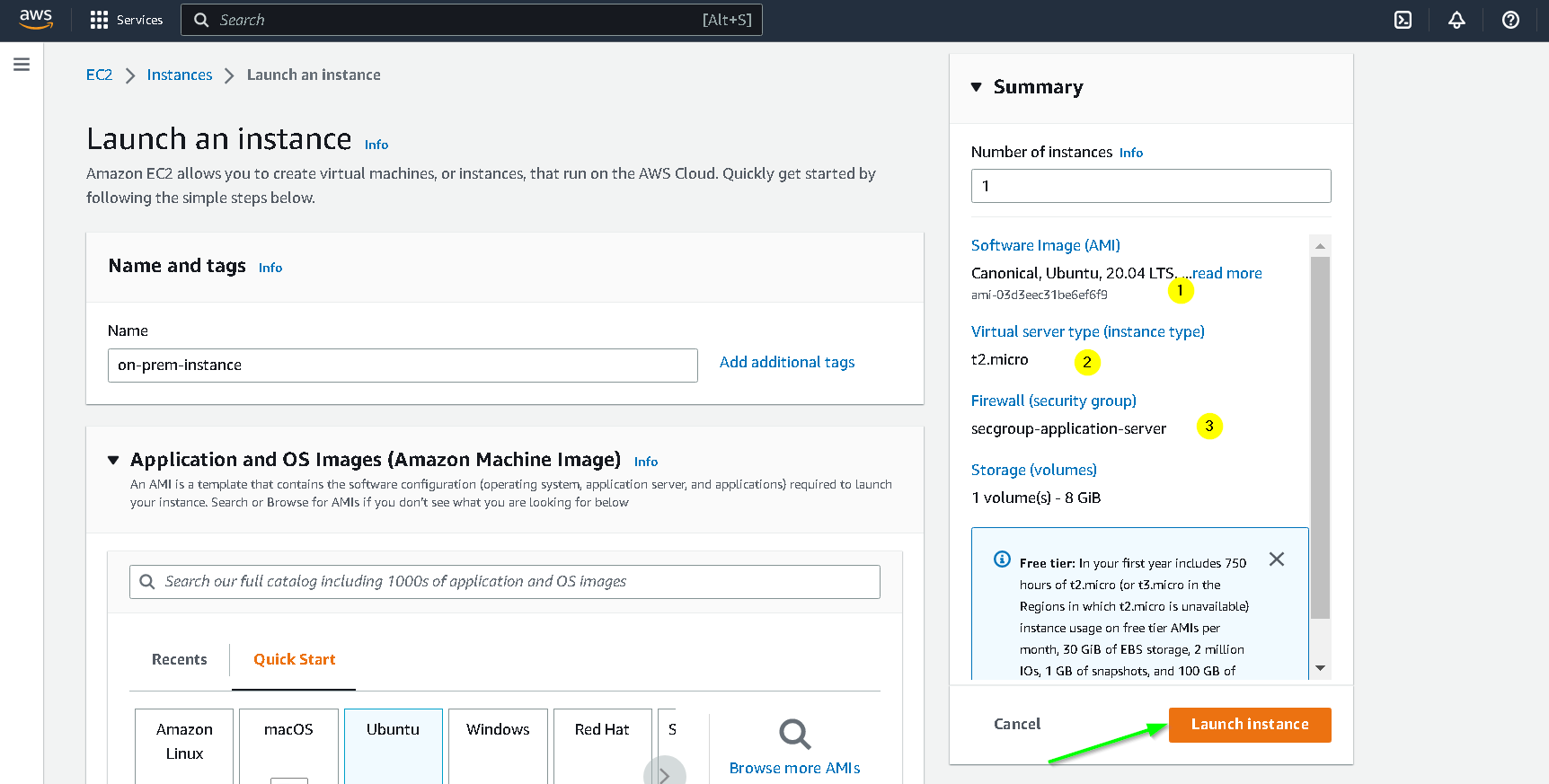Open the Software Image (AMI) summary link
The image size is (1549, 784).
pos(1045,245)
